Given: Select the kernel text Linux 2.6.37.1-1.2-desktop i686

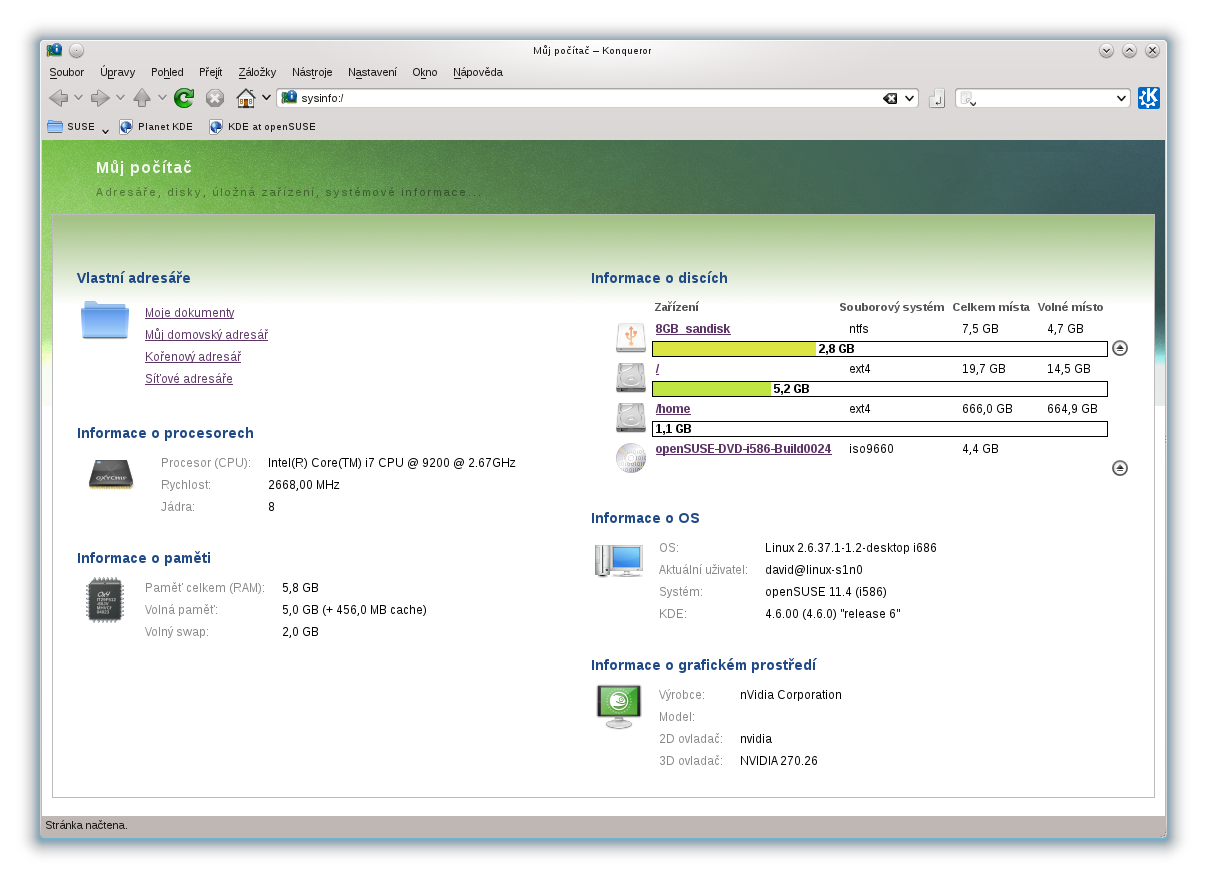Looking at the screenshot, I should [851, 548].
